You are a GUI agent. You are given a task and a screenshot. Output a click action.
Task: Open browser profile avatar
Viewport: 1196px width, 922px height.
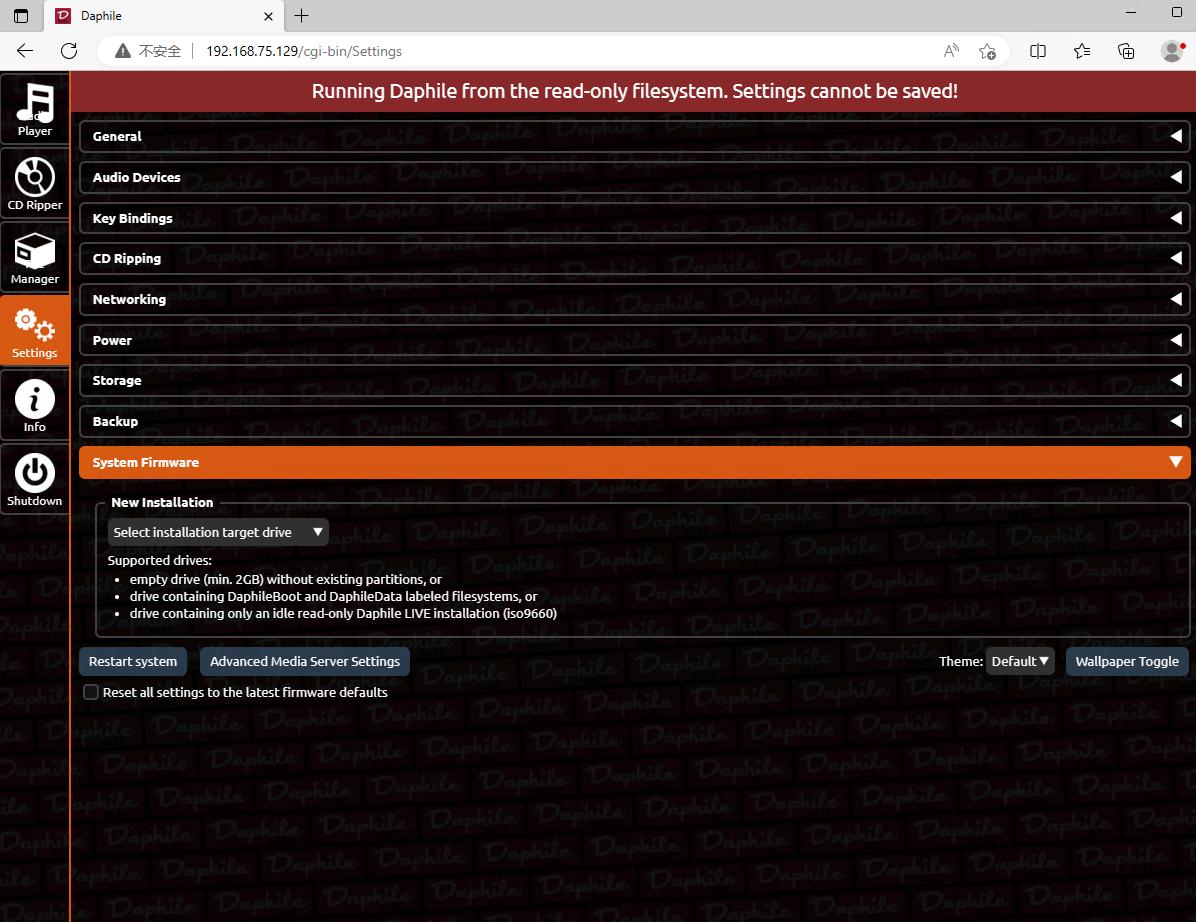pos(1172,51)
